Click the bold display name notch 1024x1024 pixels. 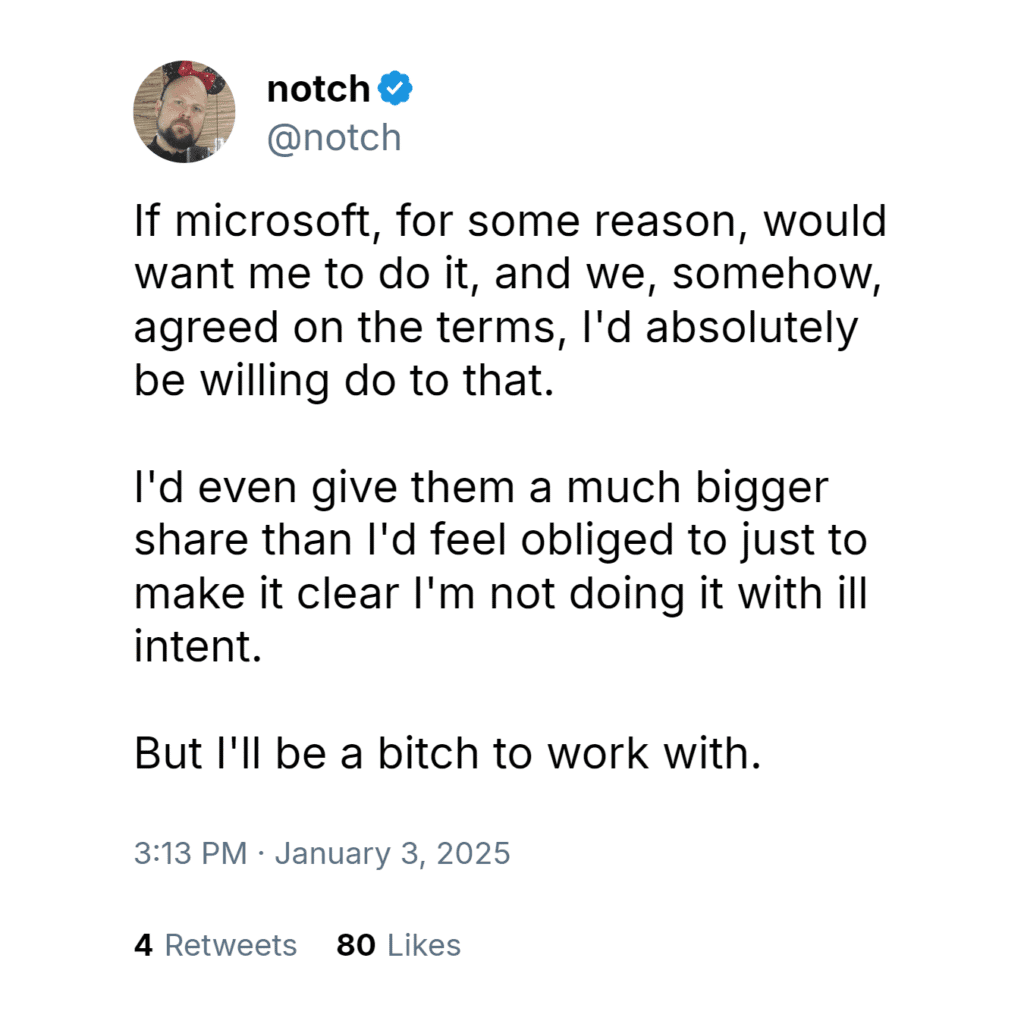point(318,90)
